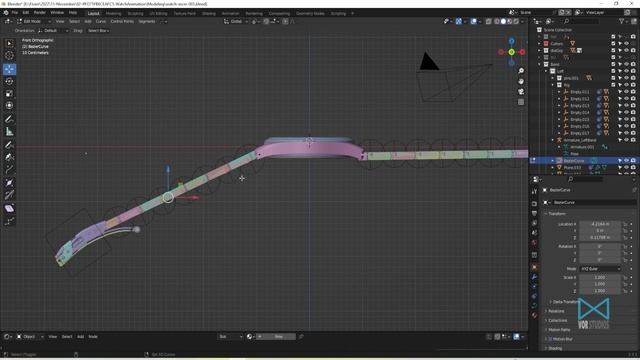Activate the Scale tool

coord(9,93)
